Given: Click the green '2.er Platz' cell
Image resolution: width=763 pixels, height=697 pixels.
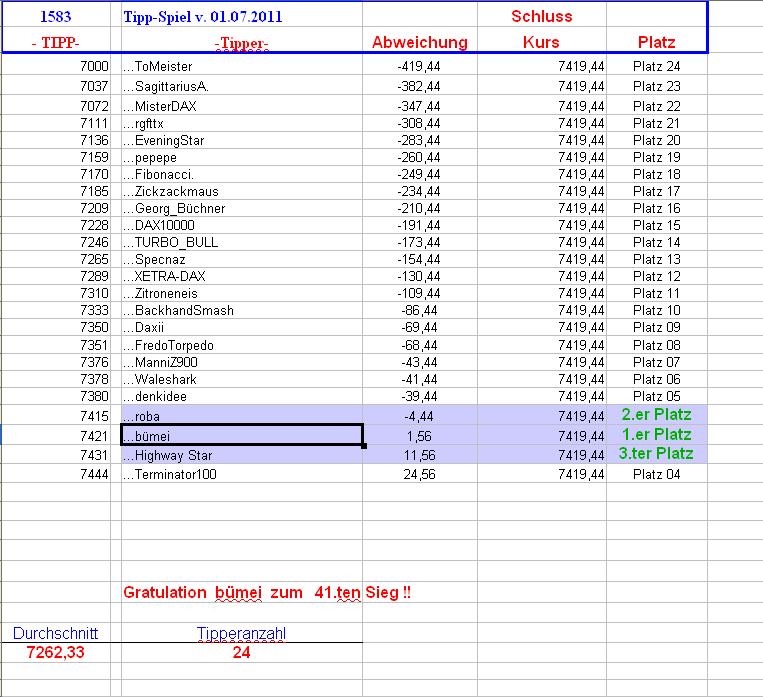Looking at the screenshot, I should pyautogui.click(x=656, y=415).
